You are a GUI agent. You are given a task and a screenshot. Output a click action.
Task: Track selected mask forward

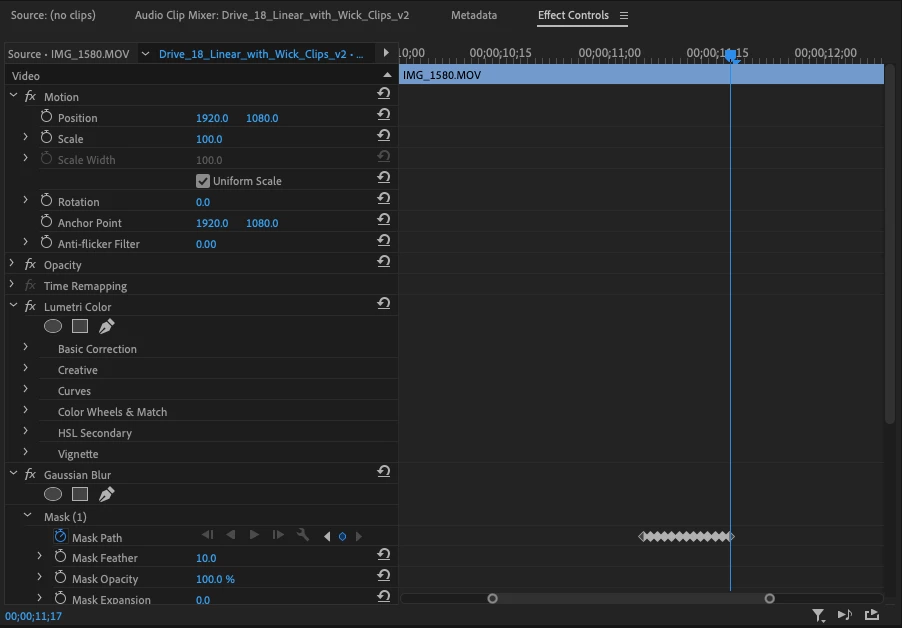click(254, 535)
